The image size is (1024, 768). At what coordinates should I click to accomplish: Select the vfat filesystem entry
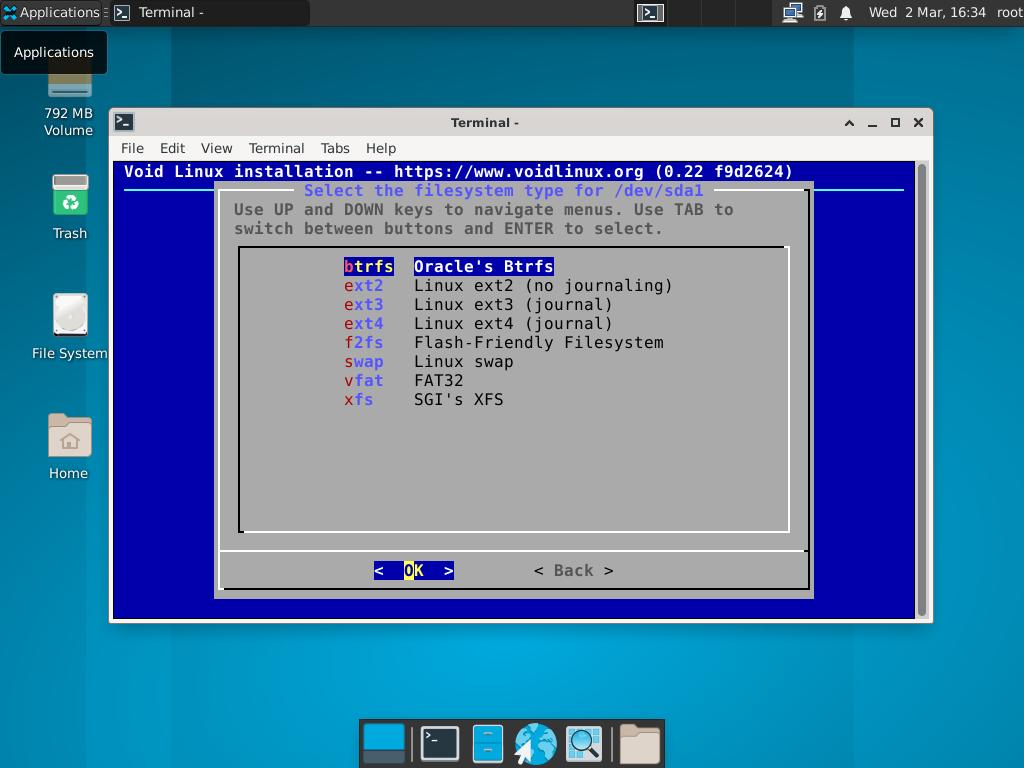pos(364,380)
